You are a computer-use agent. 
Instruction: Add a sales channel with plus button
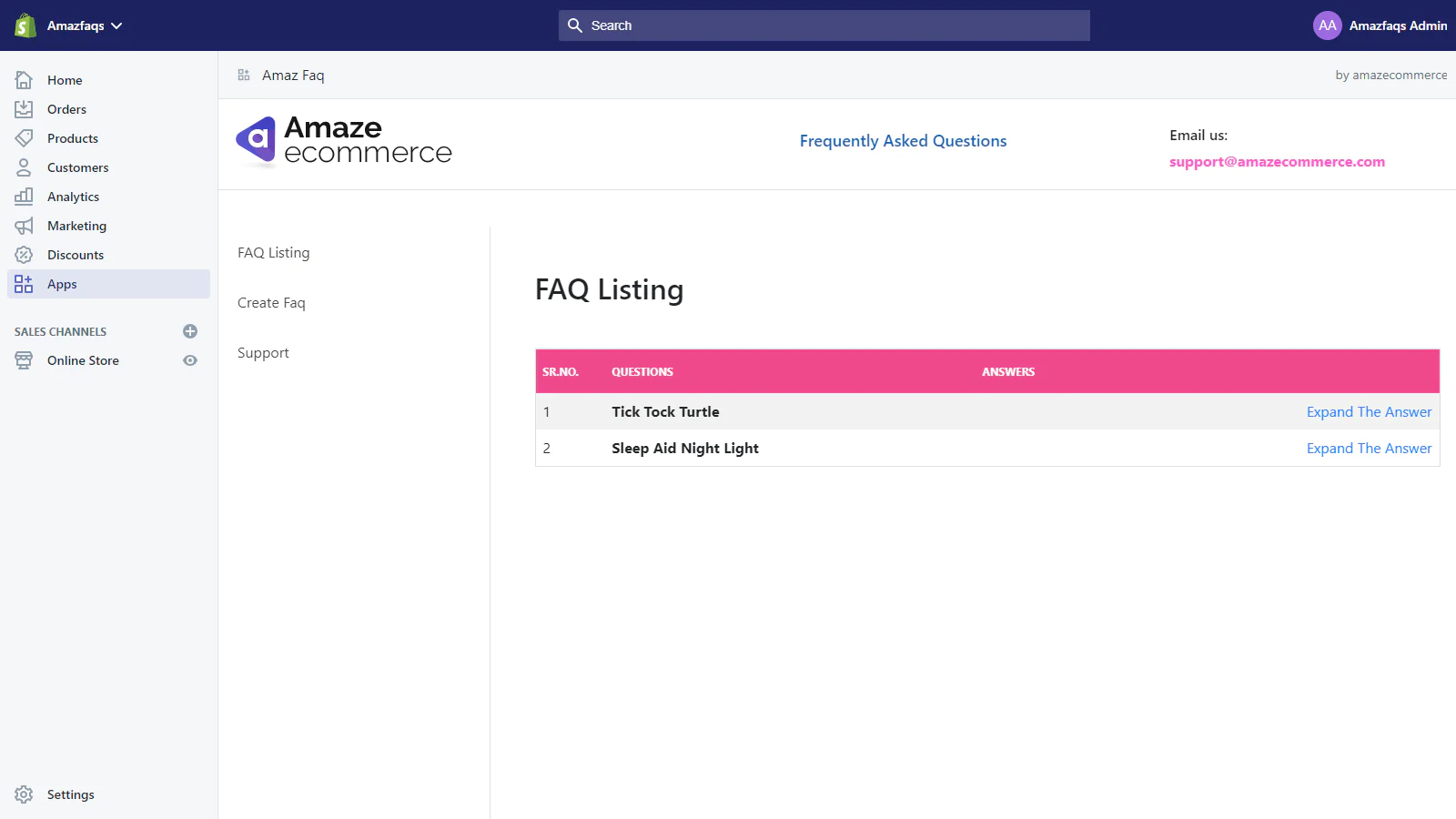pyautogui.click(x=190, y=331)
